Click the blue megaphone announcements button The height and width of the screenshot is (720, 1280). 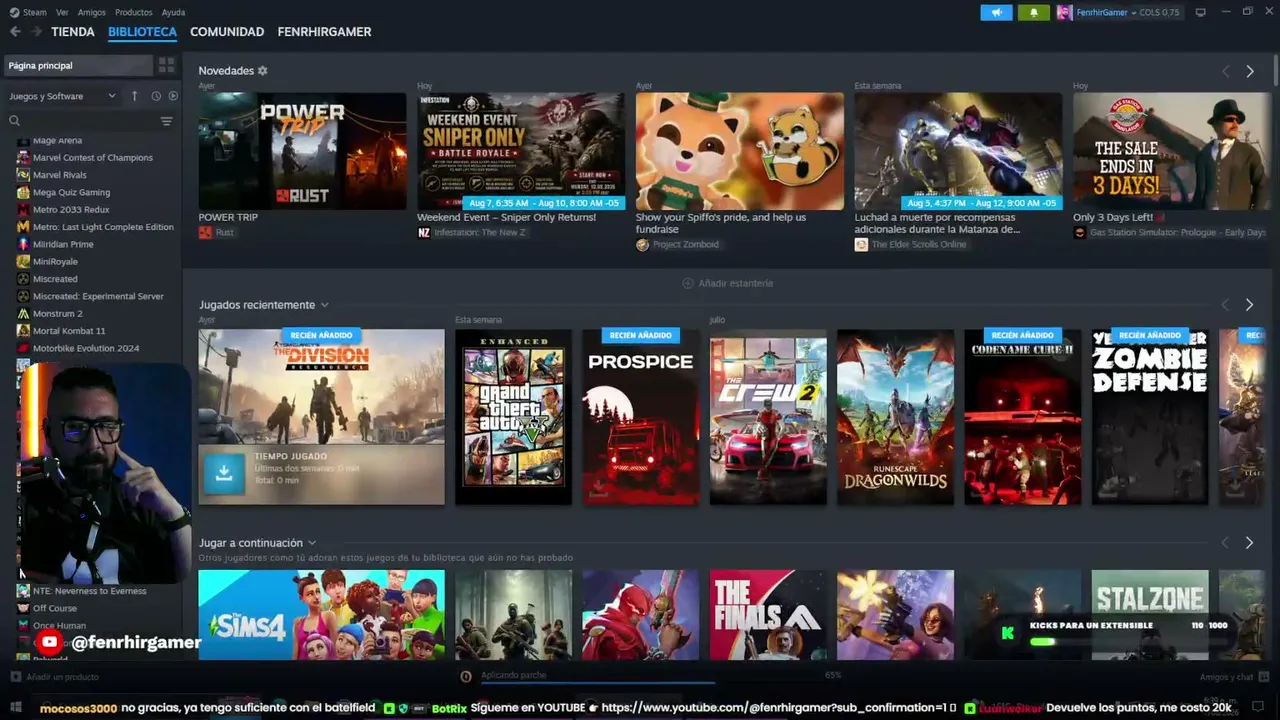pos(996,12)
